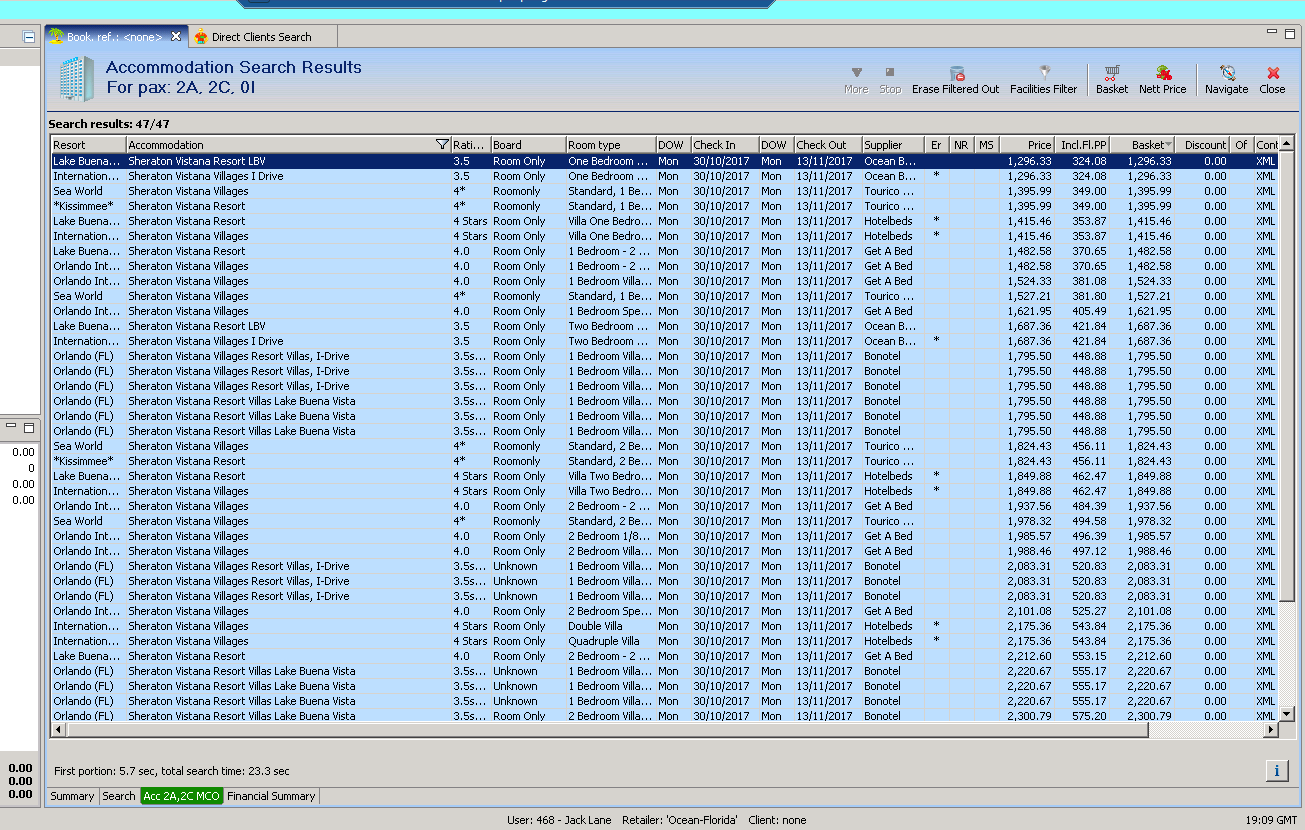Minimize the lower left side panel
Screen dimensions: 1305x830
point(12,427)
